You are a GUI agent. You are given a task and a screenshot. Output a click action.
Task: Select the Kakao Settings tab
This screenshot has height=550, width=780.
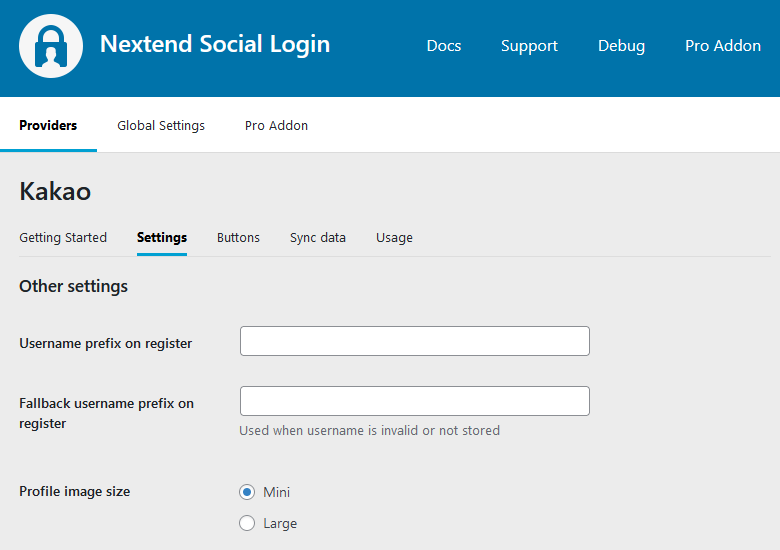click(x=162, y=238)
